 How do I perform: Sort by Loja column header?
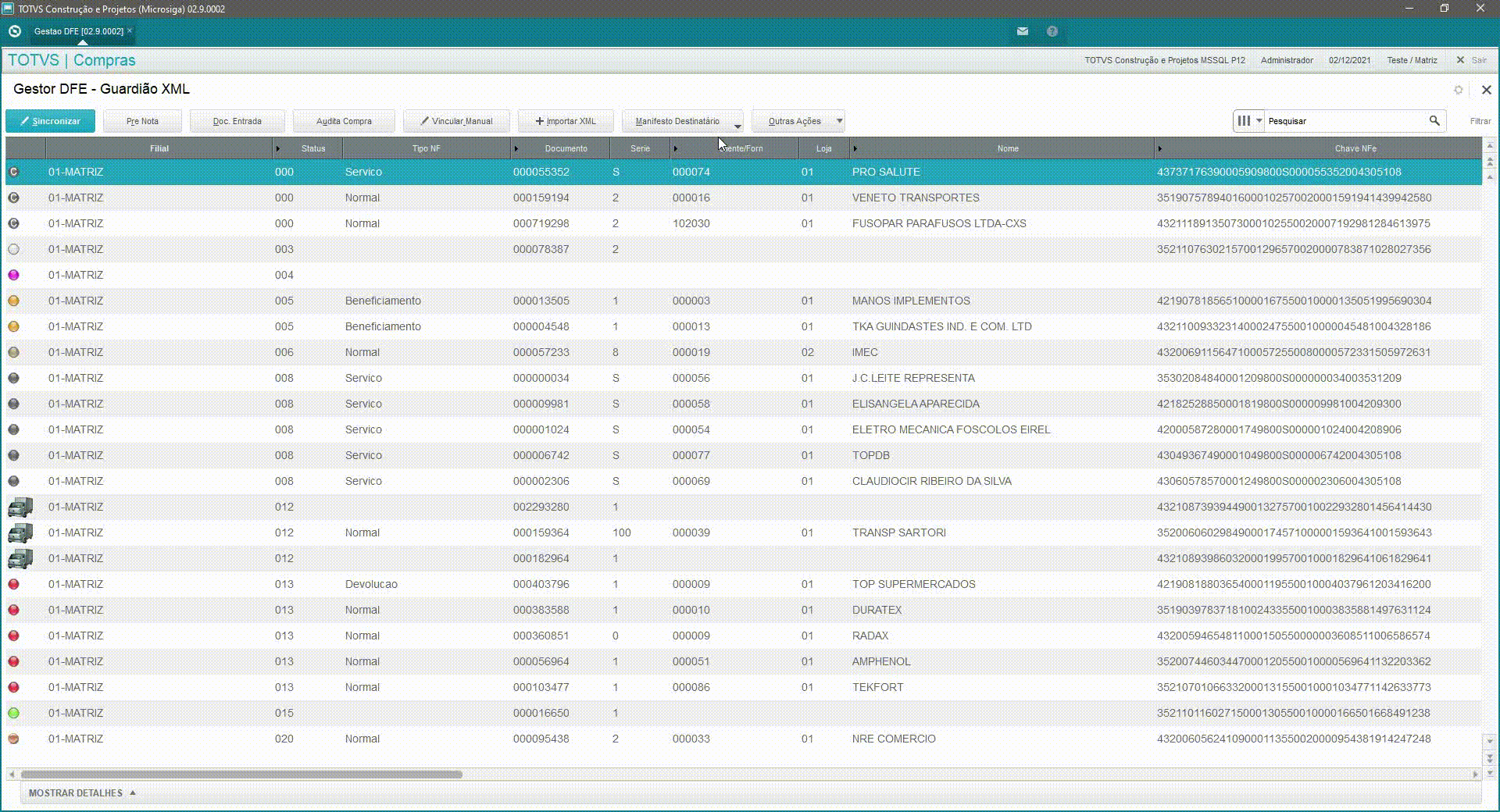click(x=824, y=148)
